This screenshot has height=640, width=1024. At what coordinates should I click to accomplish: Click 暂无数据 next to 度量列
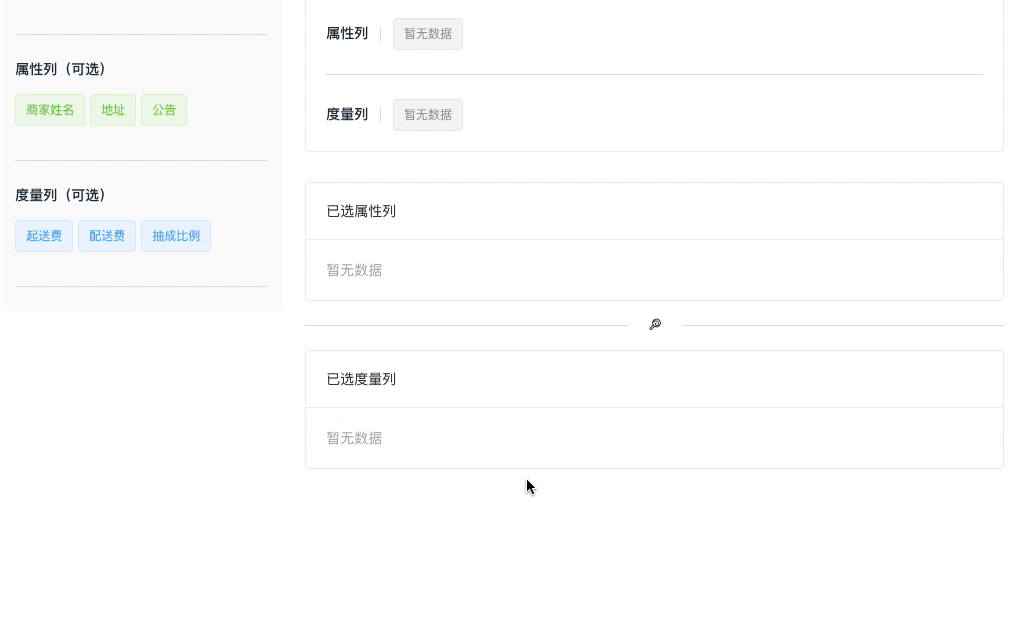point(428,114)
